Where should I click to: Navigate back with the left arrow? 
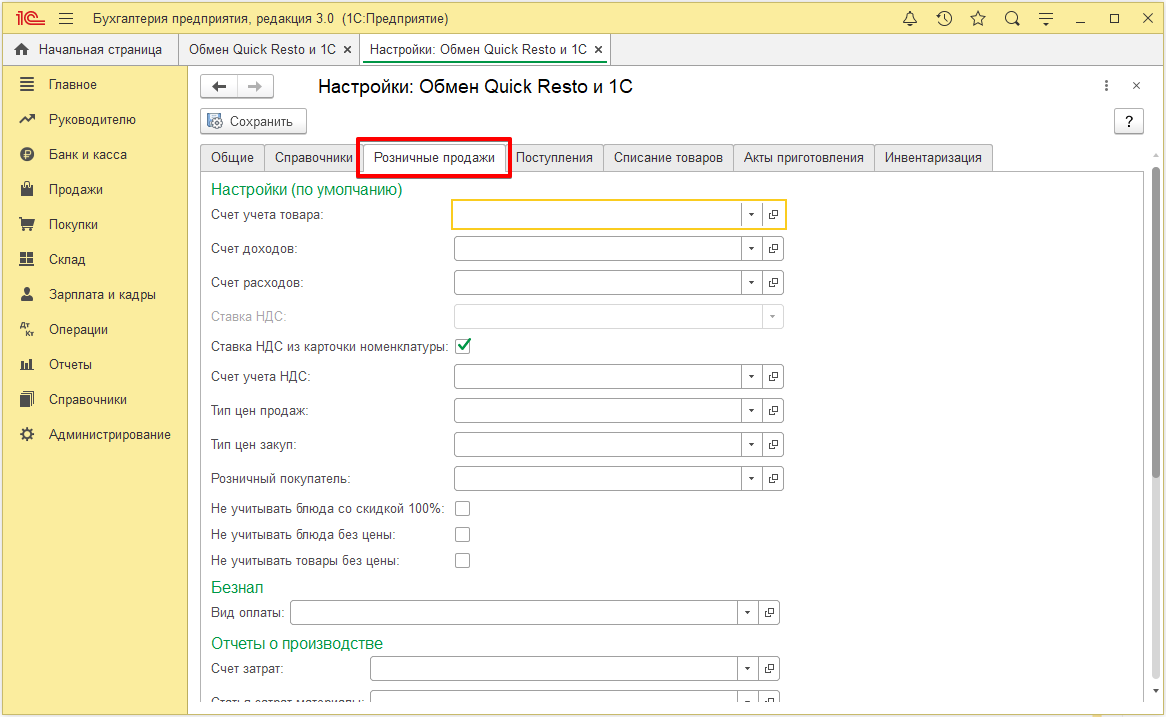point(219,86)
